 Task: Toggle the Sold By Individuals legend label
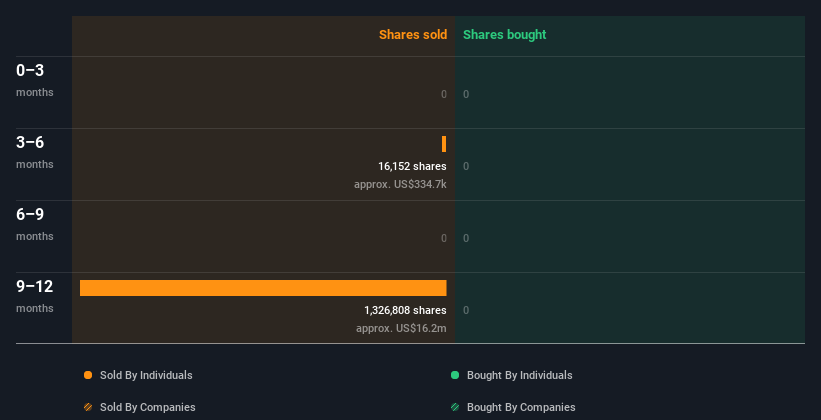click(146, 375)
